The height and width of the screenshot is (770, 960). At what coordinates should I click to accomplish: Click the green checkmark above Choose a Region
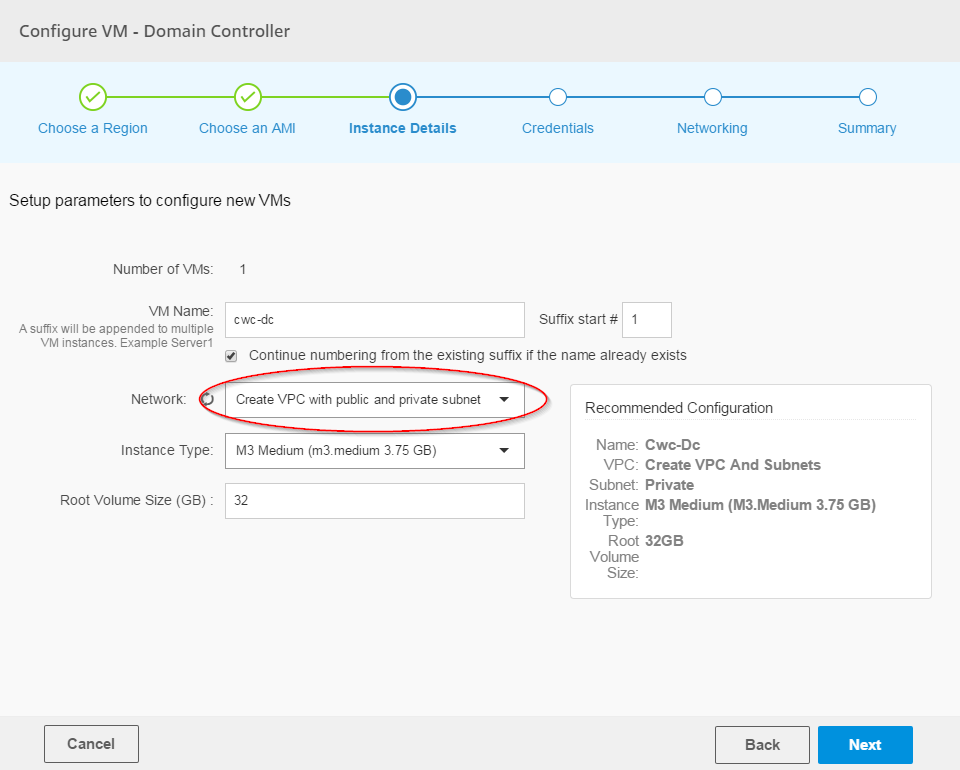(93, 97)
